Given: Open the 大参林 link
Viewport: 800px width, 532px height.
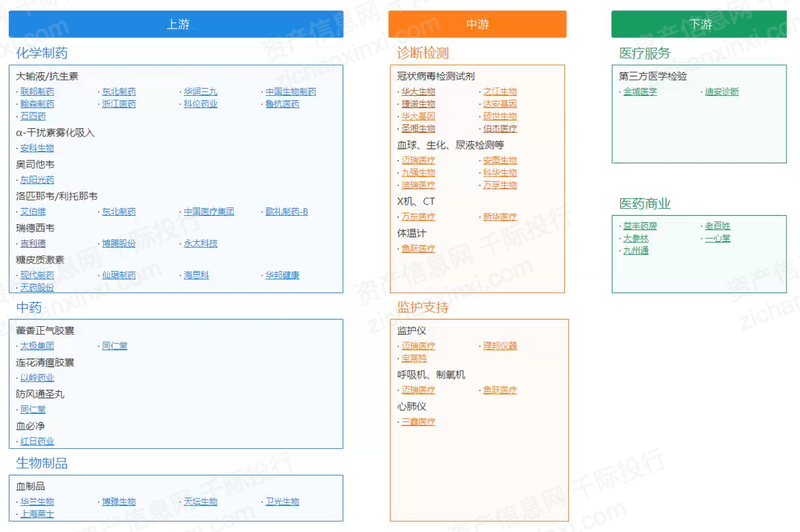Looking at the screenshot, I should pos(636,238).
